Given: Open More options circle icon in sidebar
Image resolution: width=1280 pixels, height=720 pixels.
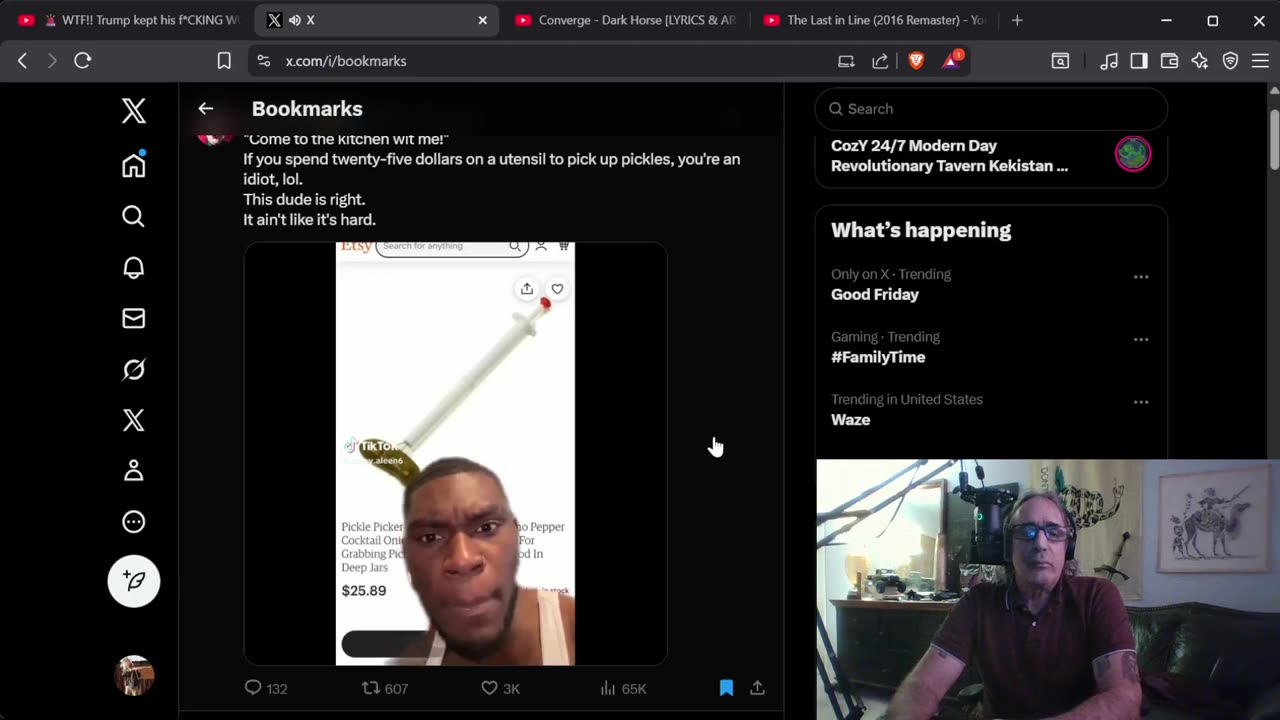Looking at the screenshot, I should pos(133,522).
